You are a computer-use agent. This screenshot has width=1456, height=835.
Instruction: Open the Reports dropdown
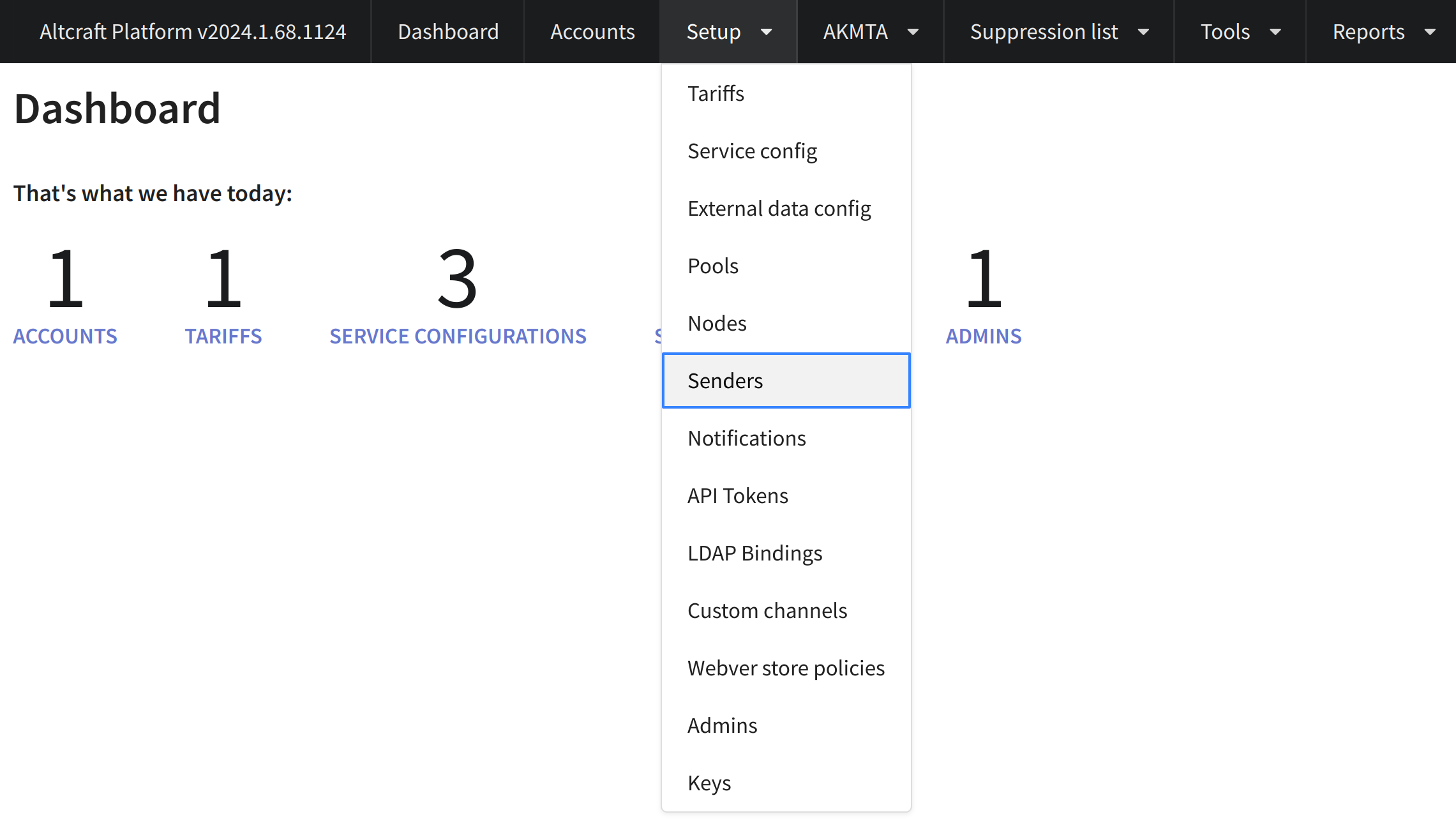click(x=1382, y=31)
